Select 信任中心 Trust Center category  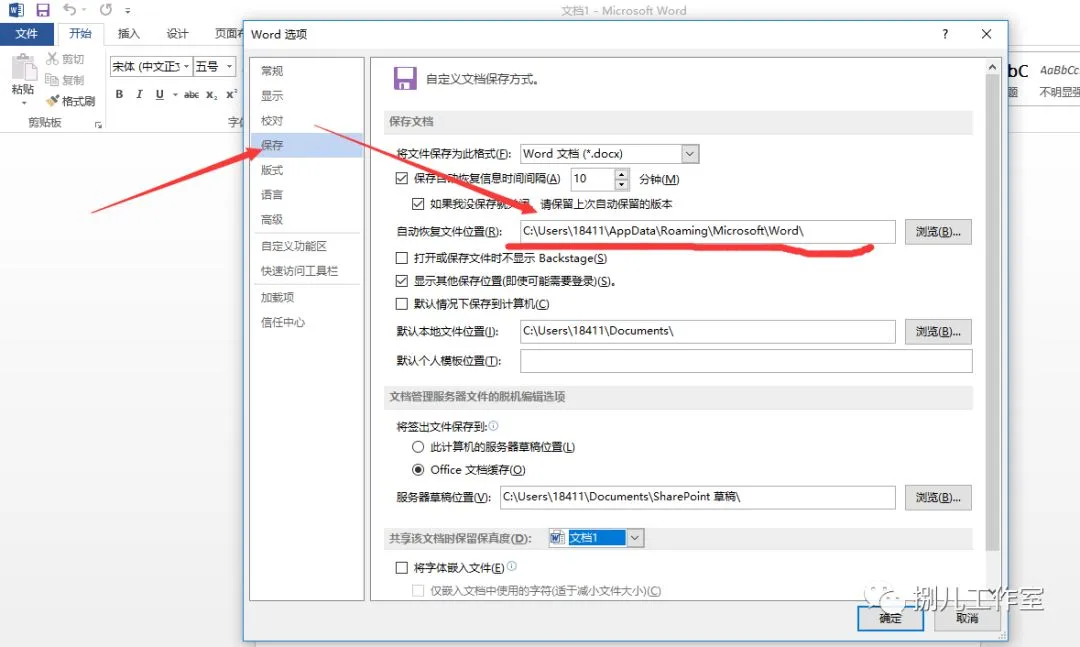(x=307, y=322)
